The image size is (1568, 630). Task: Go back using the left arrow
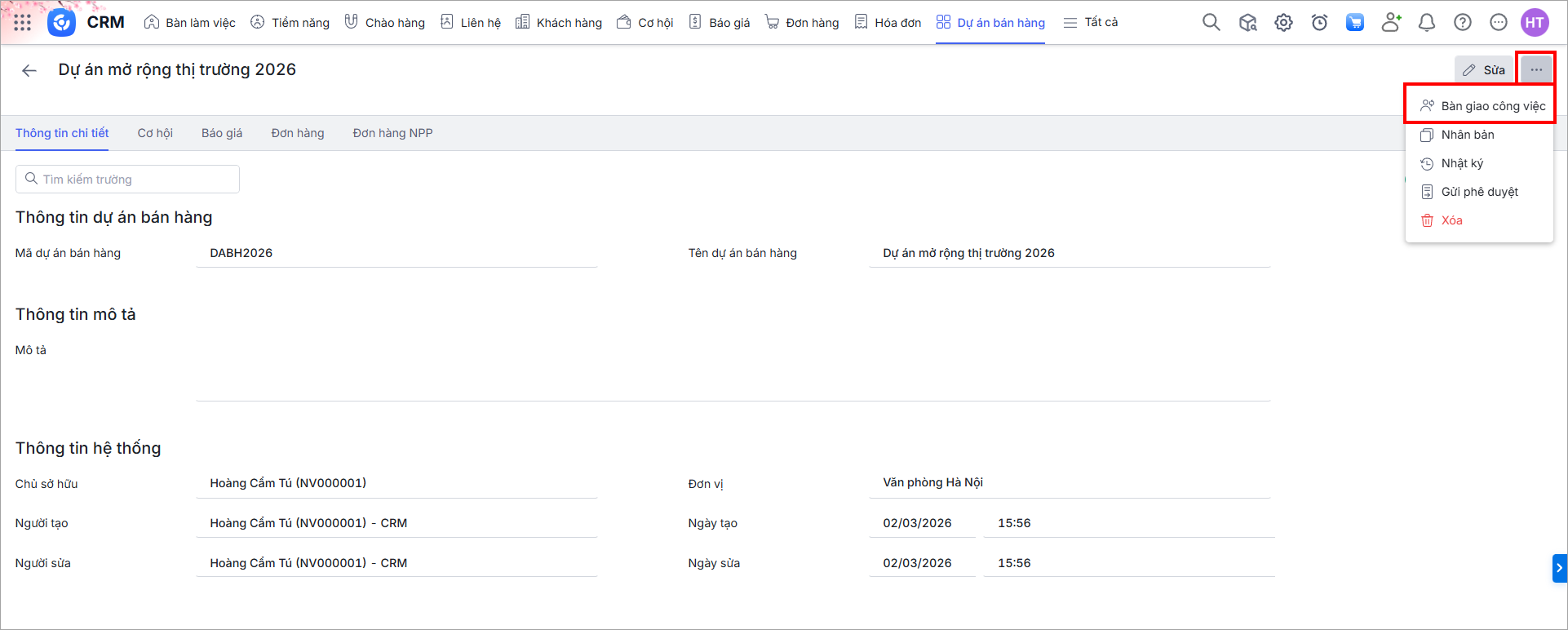tap(29, 70)
